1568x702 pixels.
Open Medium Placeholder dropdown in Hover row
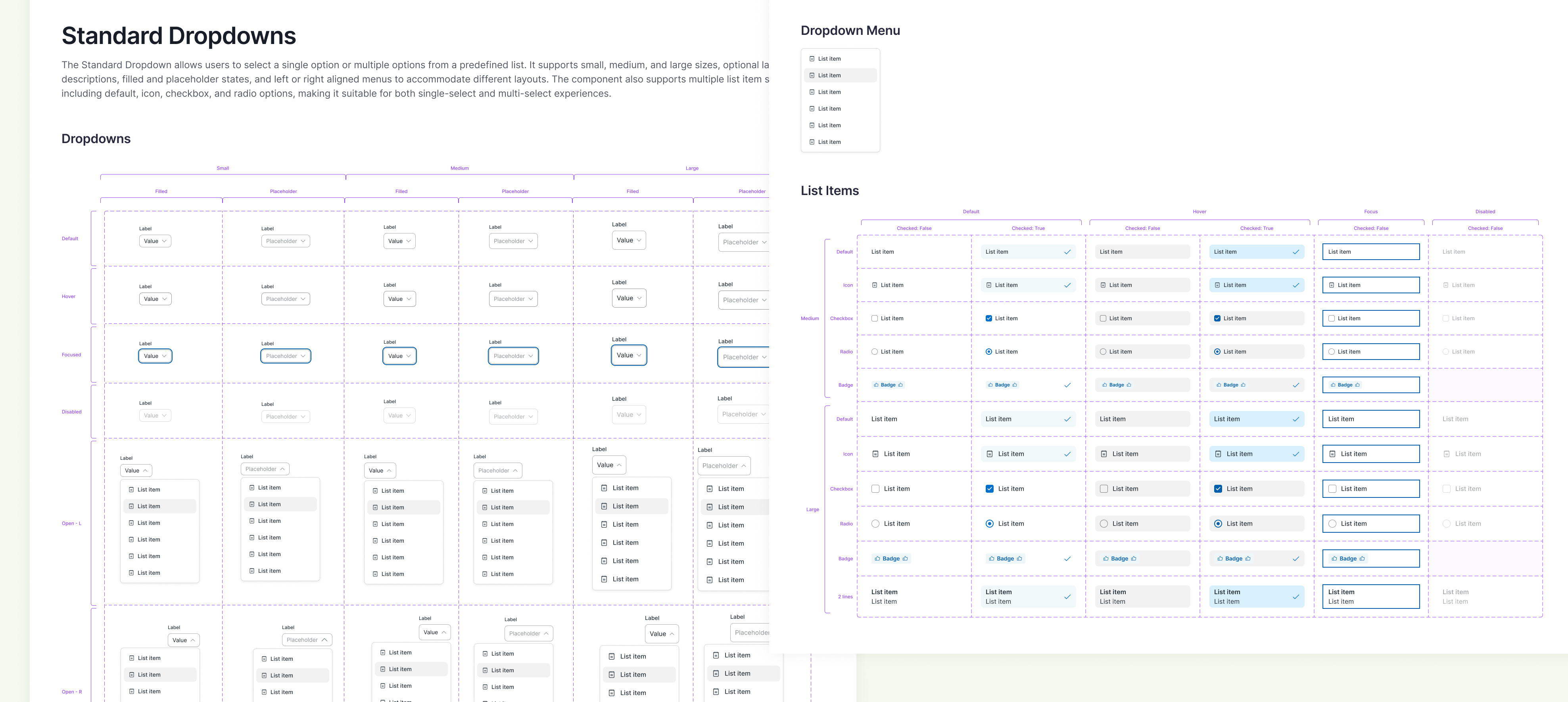[513, 299]
